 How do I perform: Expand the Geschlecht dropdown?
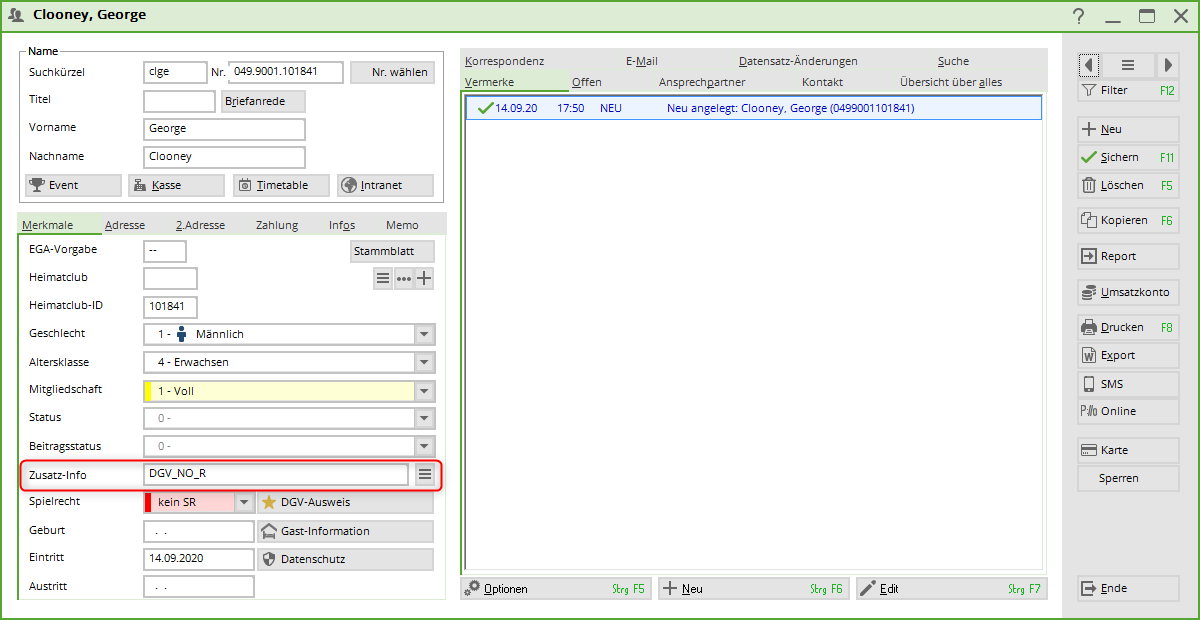(425, 334)
